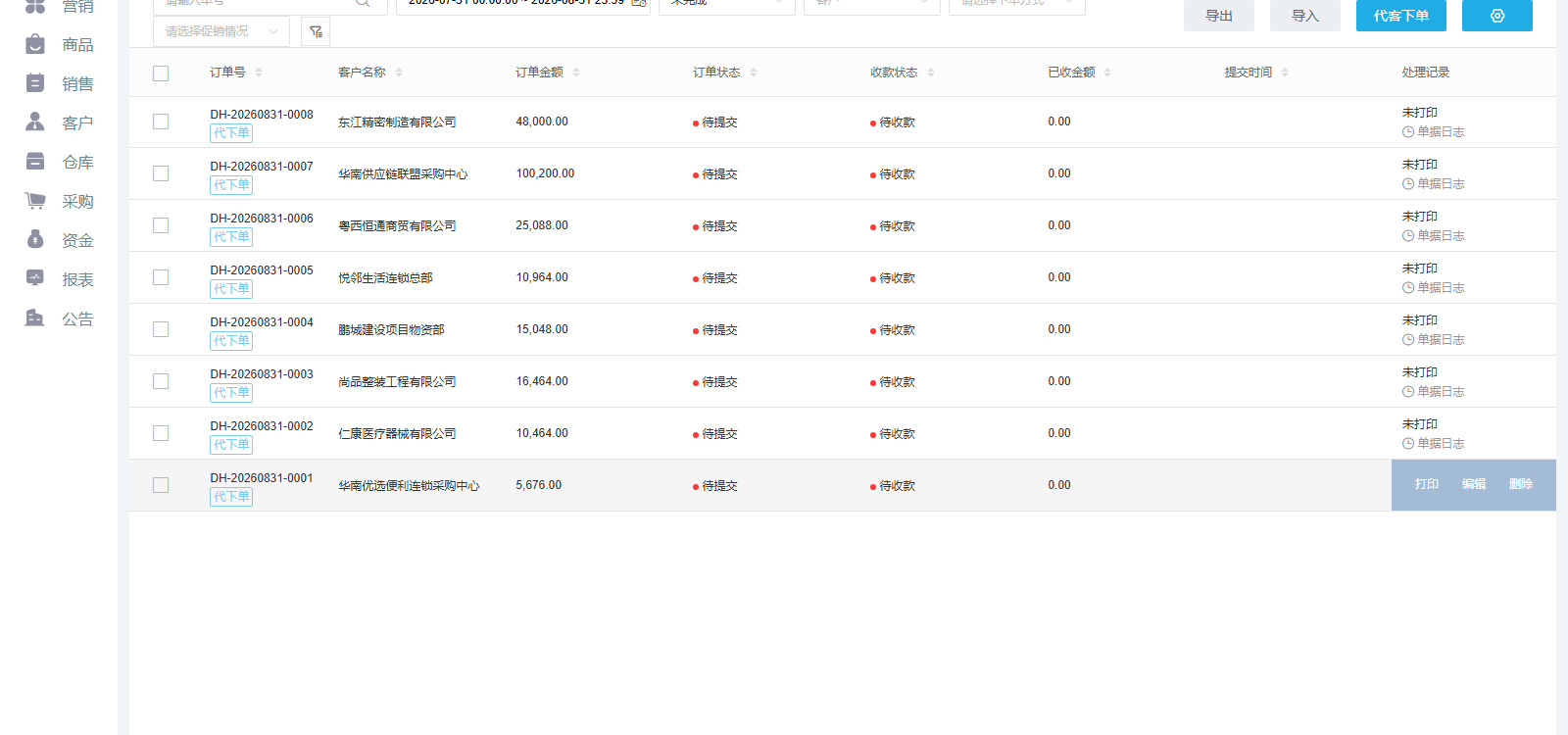Viewport: 1568px width, 735px height.
Task: Sort the table by 客户名称 column
Action: pyautogui.click(x=399, y=73)
